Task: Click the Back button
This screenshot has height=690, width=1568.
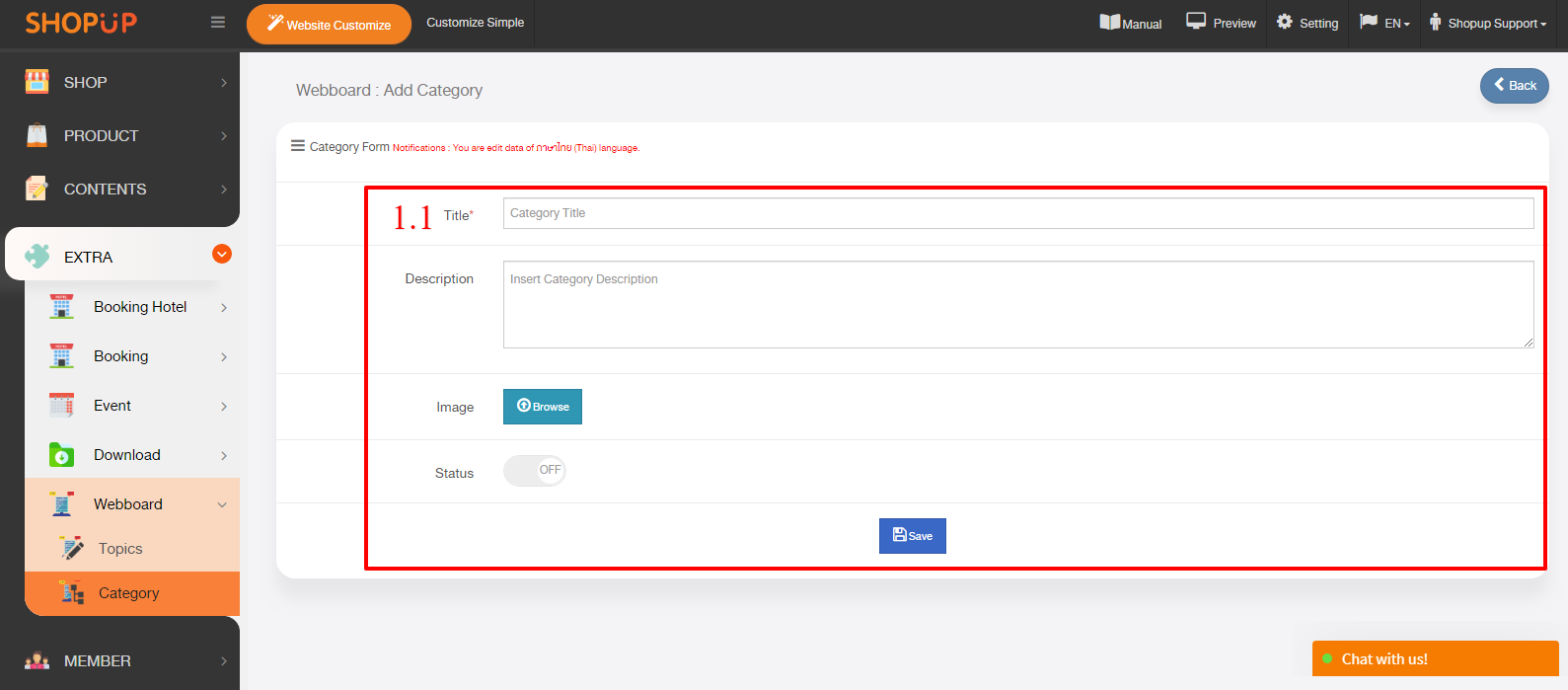Action: coord(1514,85)
